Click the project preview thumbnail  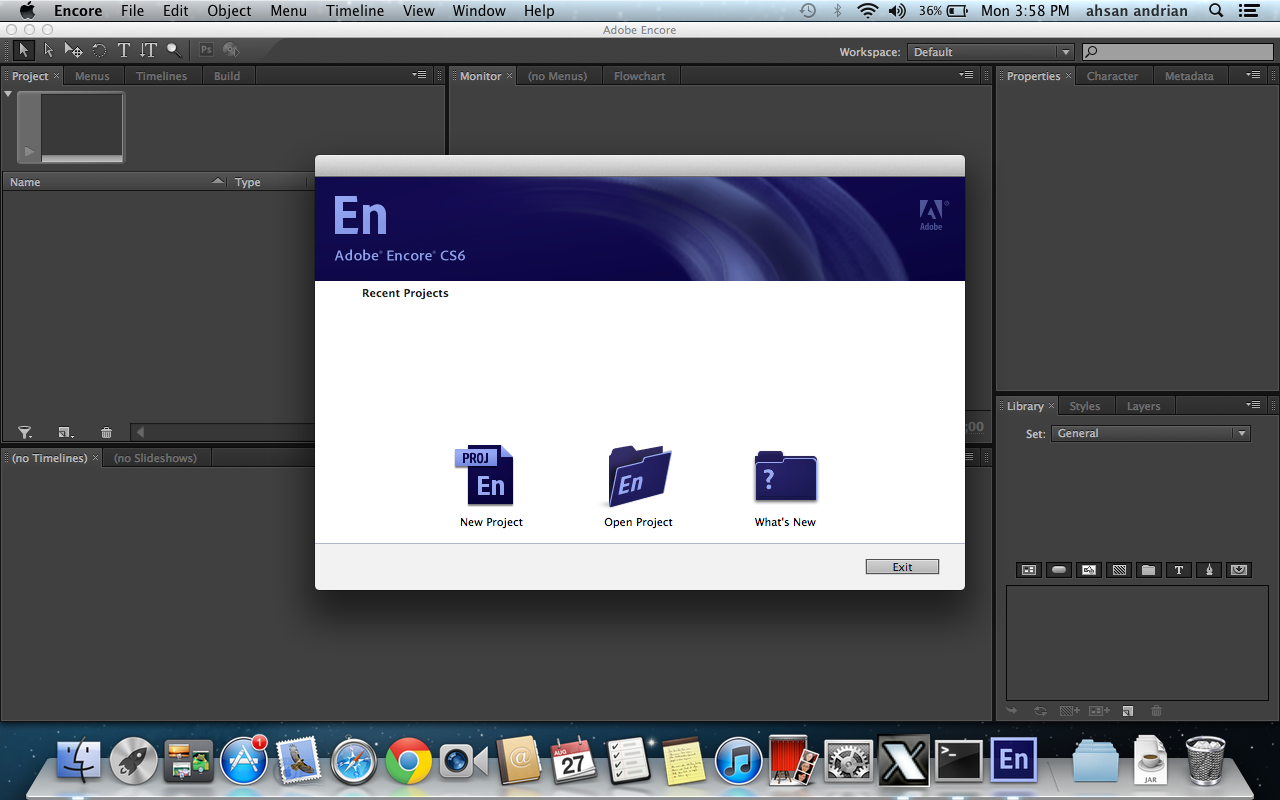click(x=70, y=127)
